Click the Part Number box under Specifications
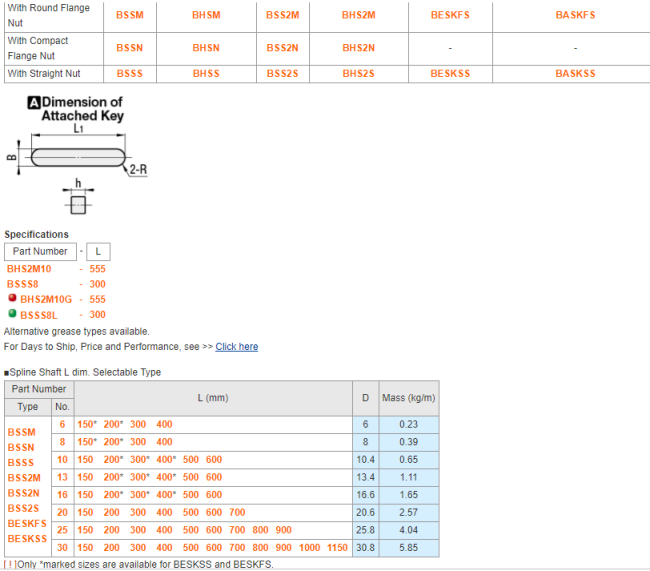 [39, 252]
